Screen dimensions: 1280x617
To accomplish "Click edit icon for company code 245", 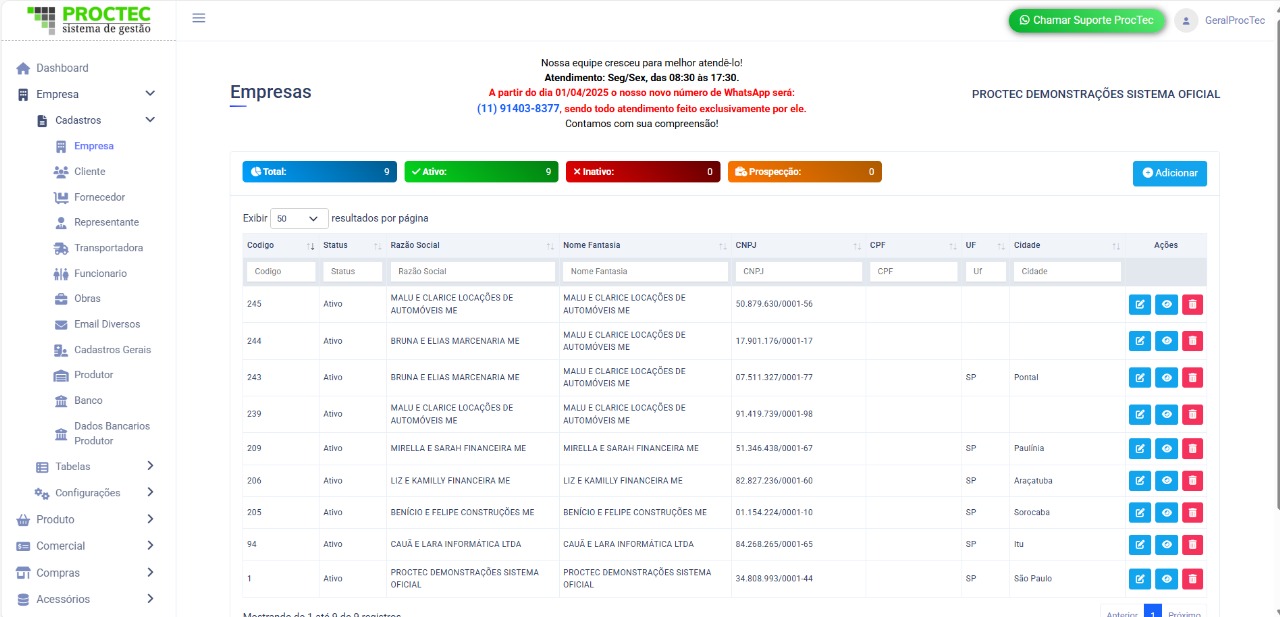I will coord(1140,305).
